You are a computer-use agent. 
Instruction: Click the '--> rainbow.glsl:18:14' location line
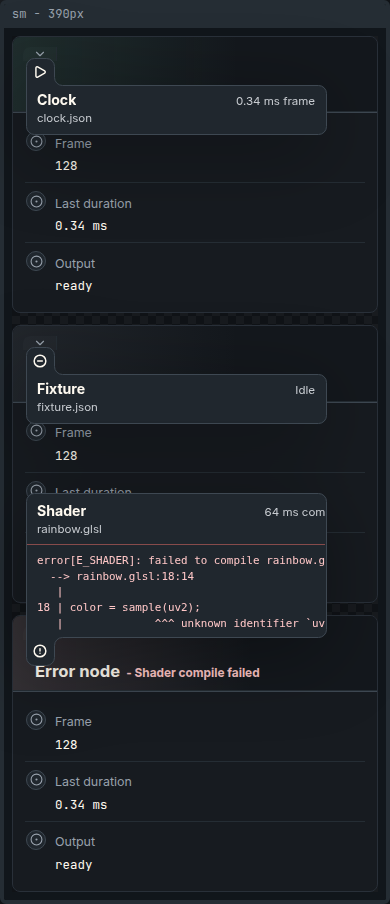click(x=122, y=576)
